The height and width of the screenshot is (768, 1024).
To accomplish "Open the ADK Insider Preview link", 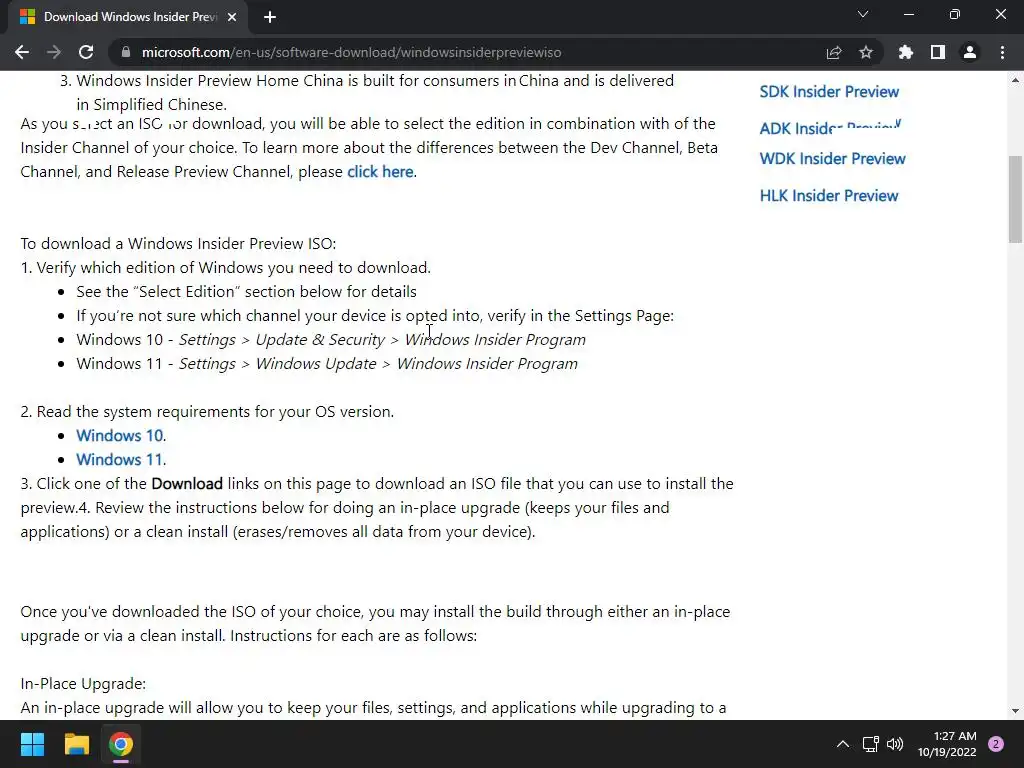I will point(830,127).
